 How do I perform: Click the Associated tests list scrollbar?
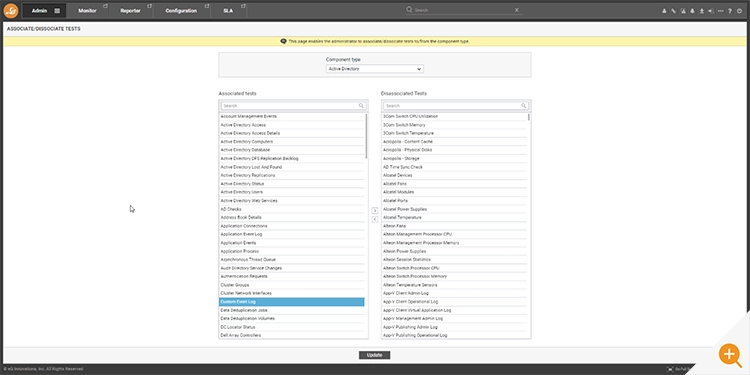pos(366,136)
